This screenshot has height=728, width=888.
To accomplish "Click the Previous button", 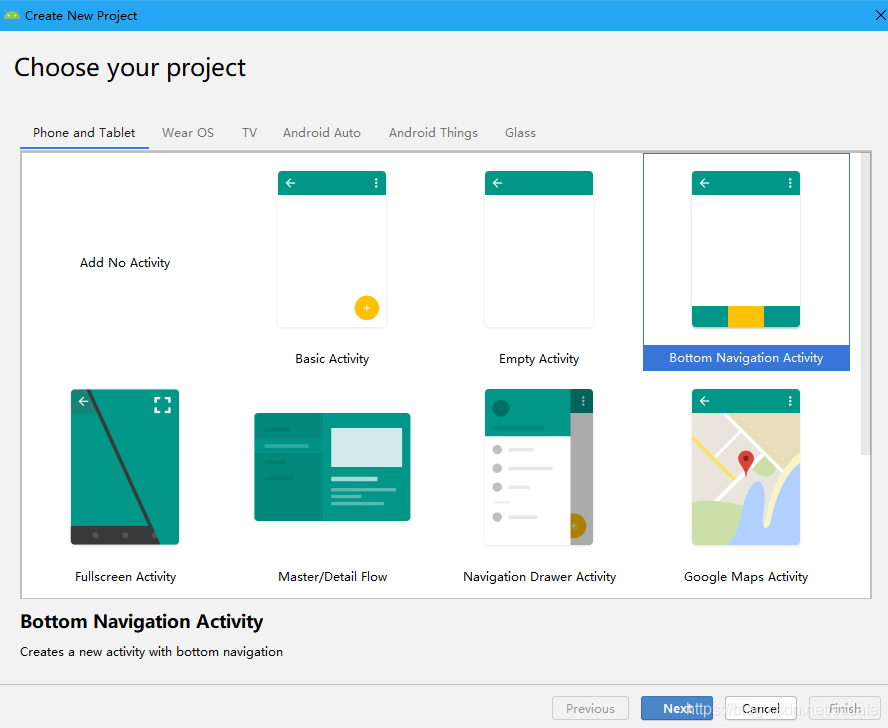I will pos(590,708).
